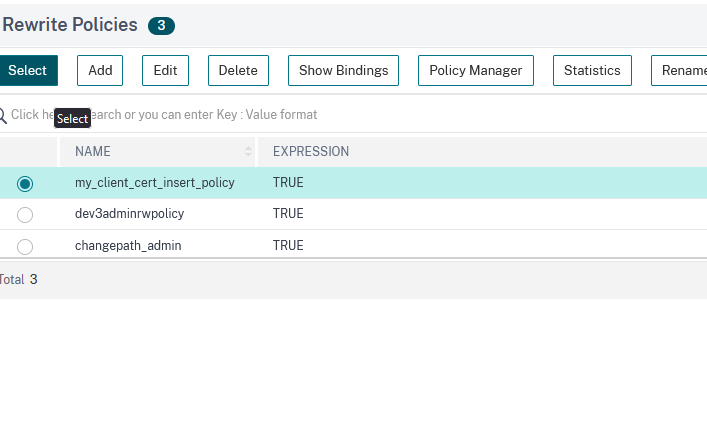Focus the Key : Value search field
This screenshot has width=707, height=445.
click(300, 115)
